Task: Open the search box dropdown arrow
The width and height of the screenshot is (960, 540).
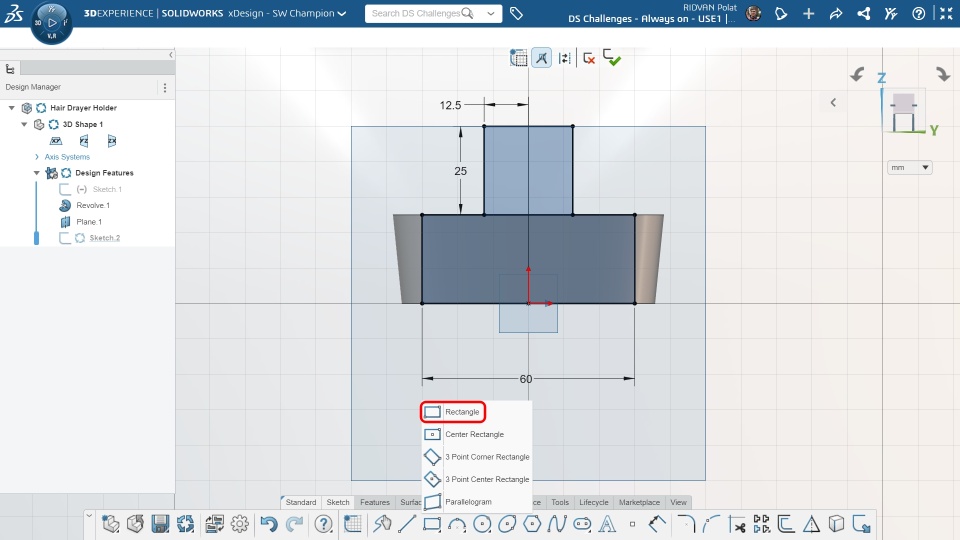Action: pos(490,13)
